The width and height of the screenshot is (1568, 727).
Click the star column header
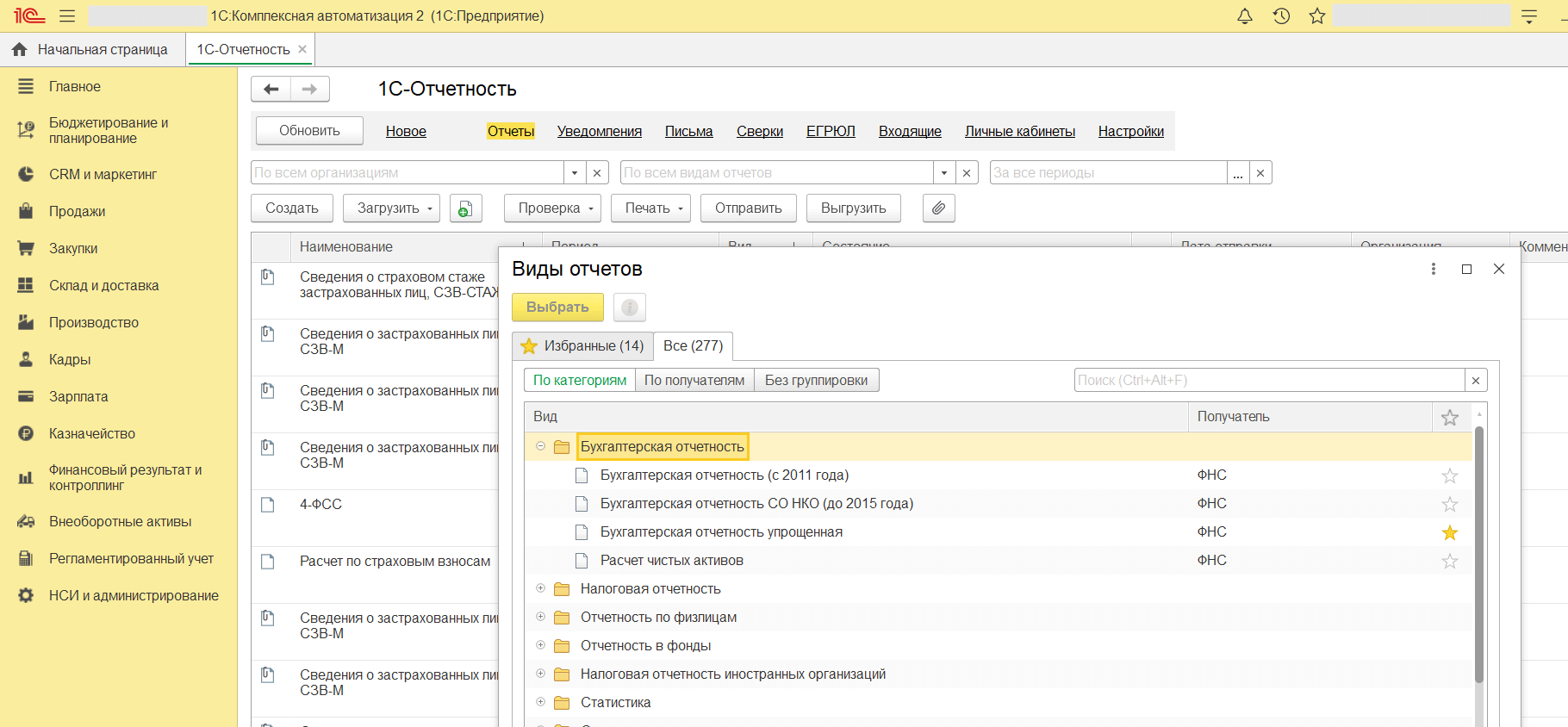(1450, 417)
